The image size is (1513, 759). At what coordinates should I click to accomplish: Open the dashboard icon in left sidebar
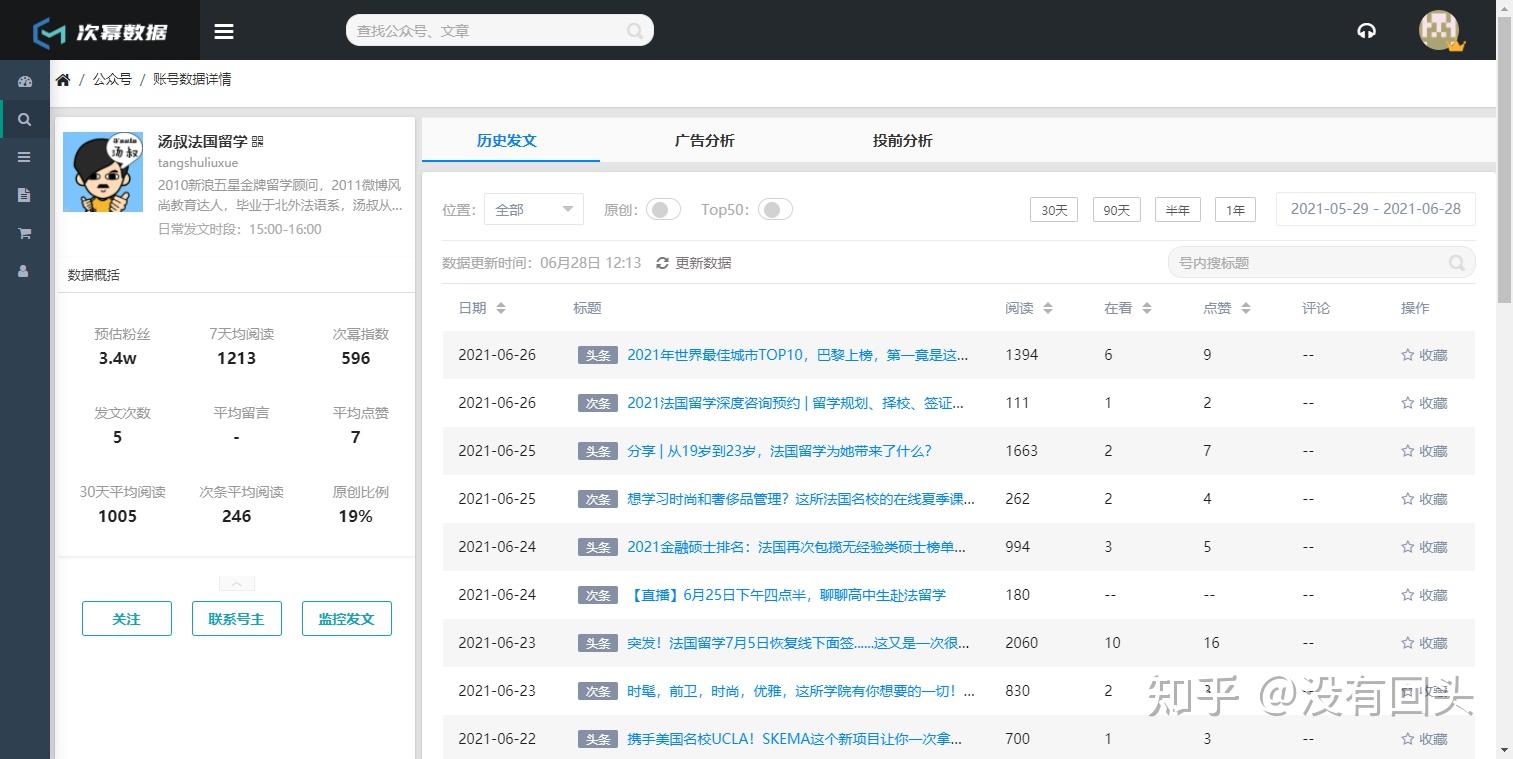25,81
